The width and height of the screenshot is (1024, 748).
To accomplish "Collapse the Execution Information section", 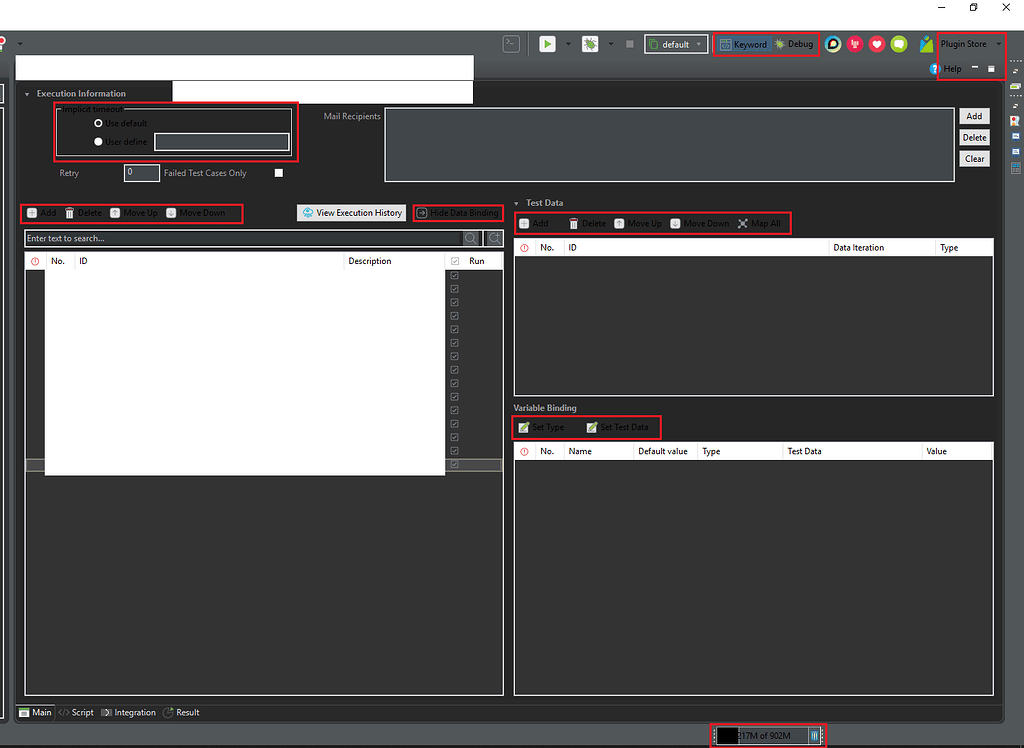I will [x=27, y=92].
